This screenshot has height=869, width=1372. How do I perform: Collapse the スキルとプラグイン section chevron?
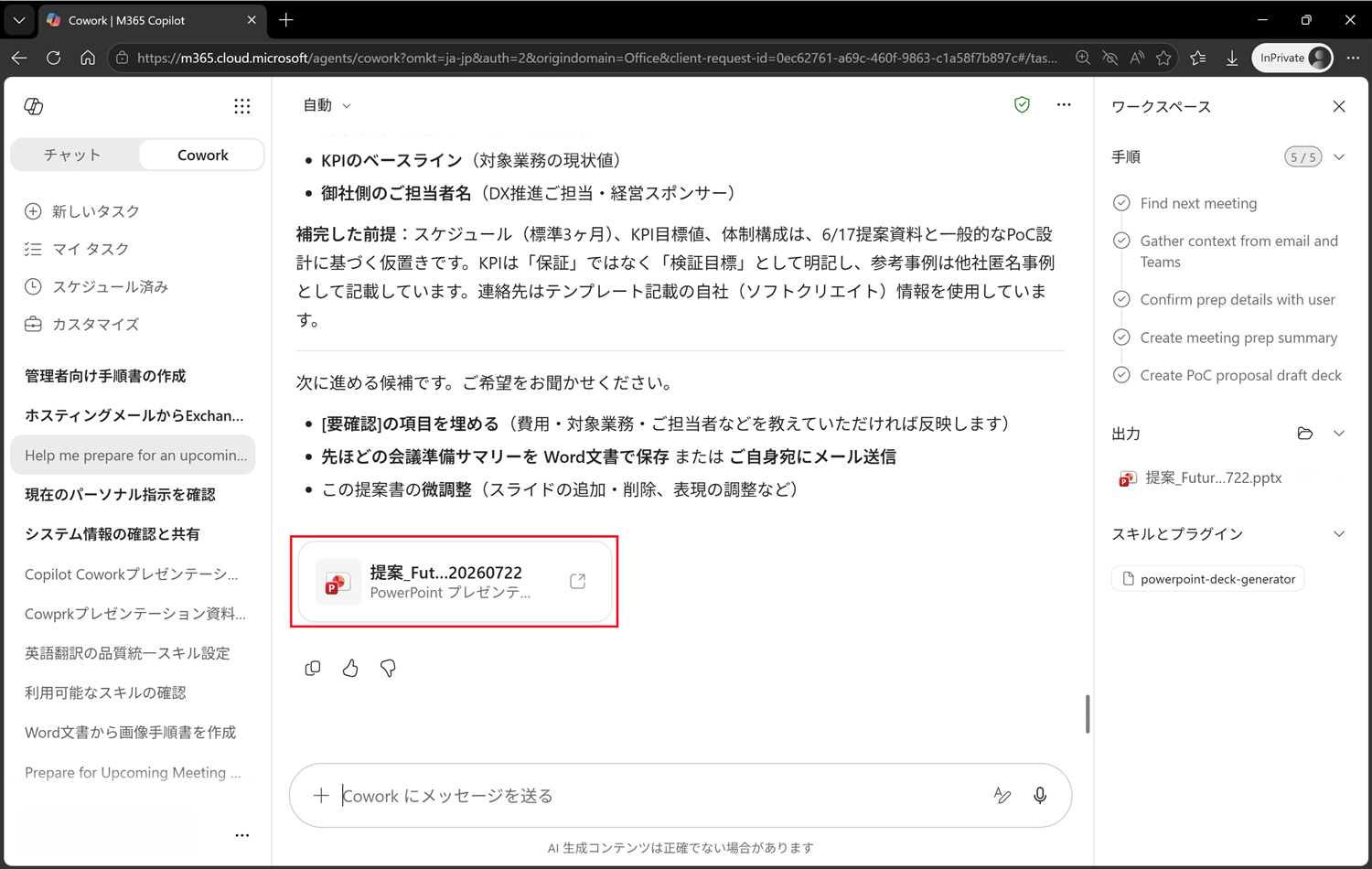click(1339, 534)
